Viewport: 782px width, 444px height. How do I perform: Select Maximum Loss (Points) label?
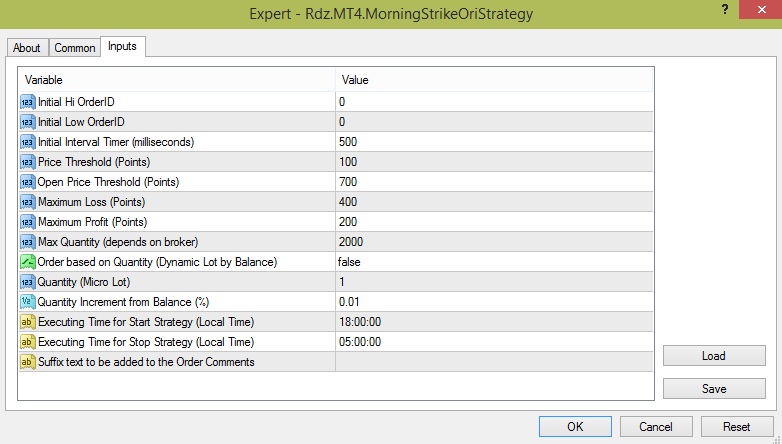[x=92, y=202]
